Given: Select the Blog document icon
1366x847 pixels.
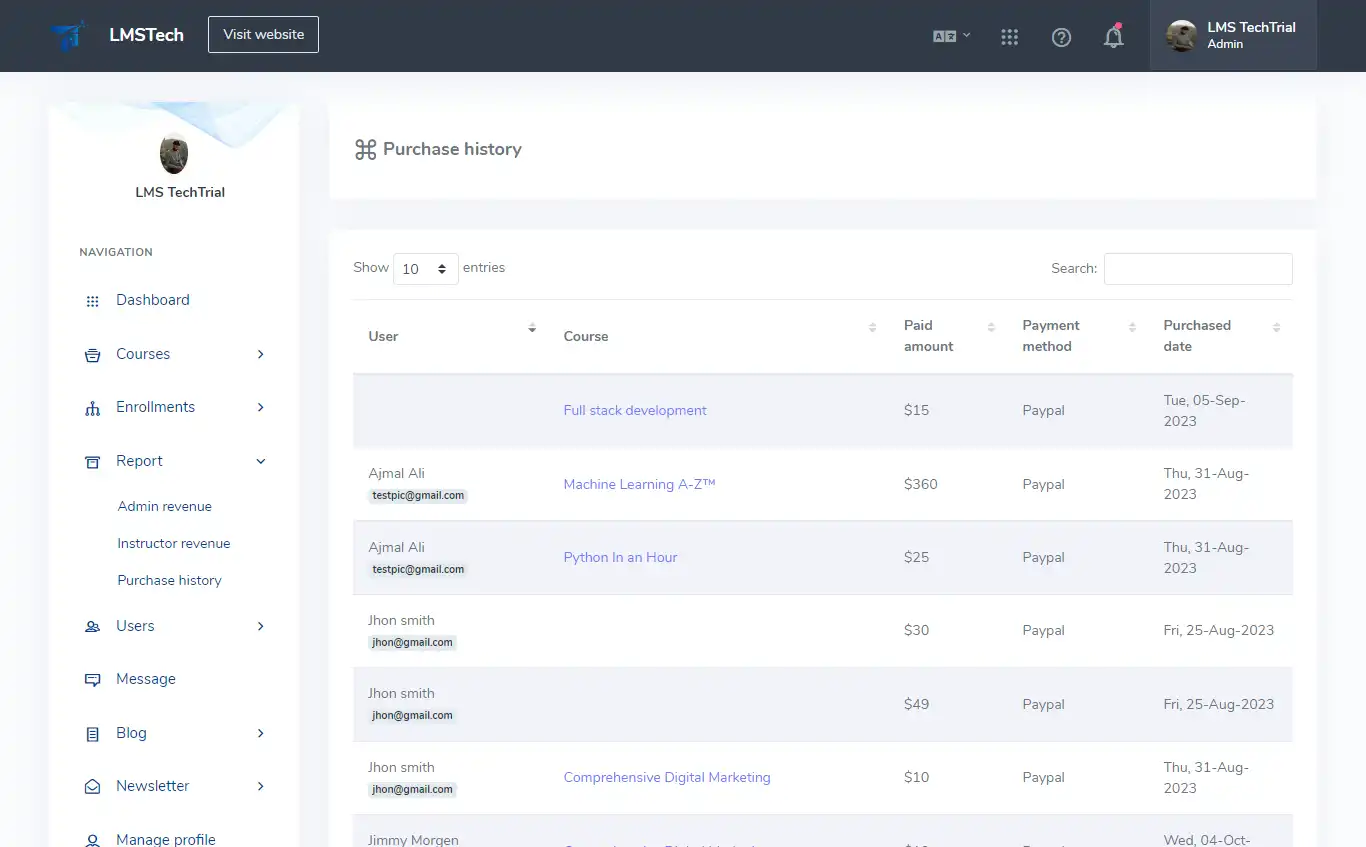Looking at the screenshot, I should click(91, 733).
